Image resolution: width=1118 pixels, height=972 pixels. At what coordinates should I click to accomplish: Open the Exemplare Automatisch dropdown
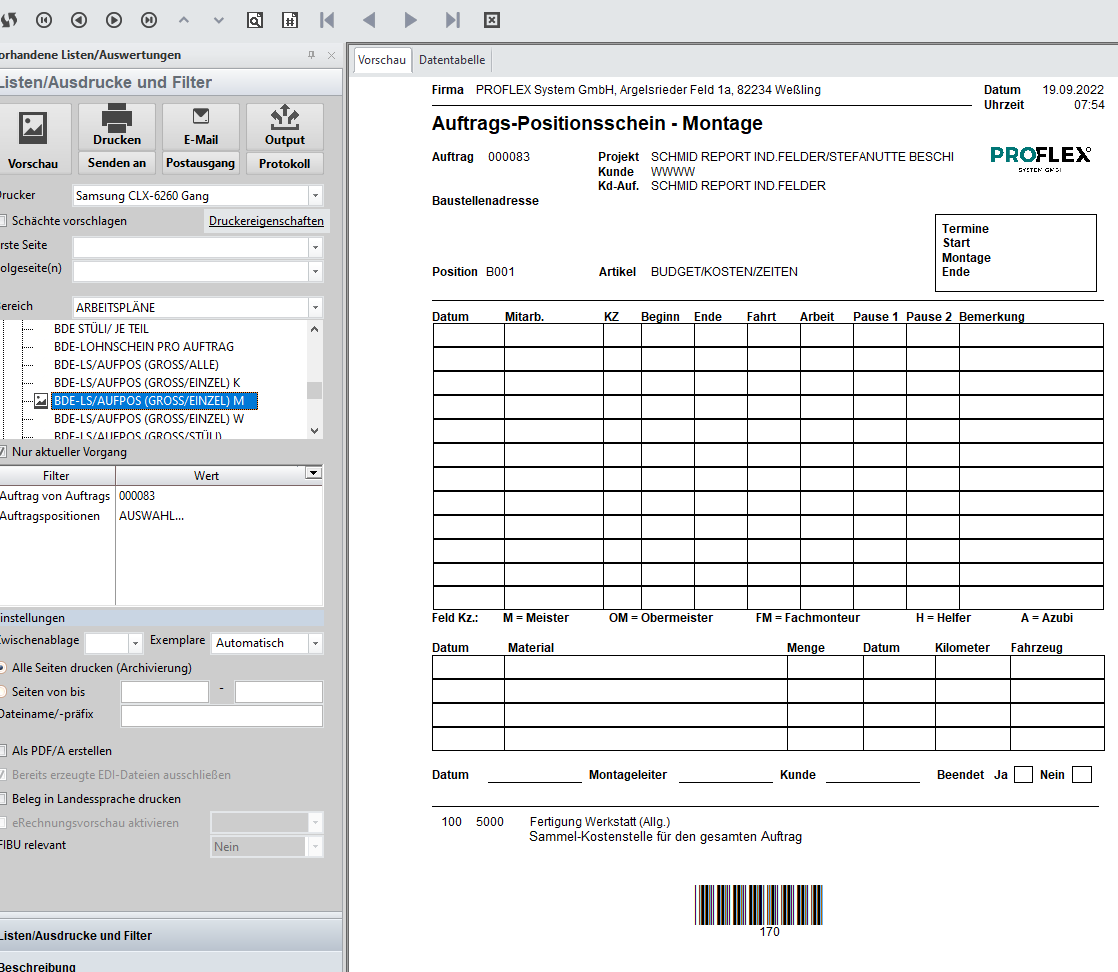(x=316, y=643)
